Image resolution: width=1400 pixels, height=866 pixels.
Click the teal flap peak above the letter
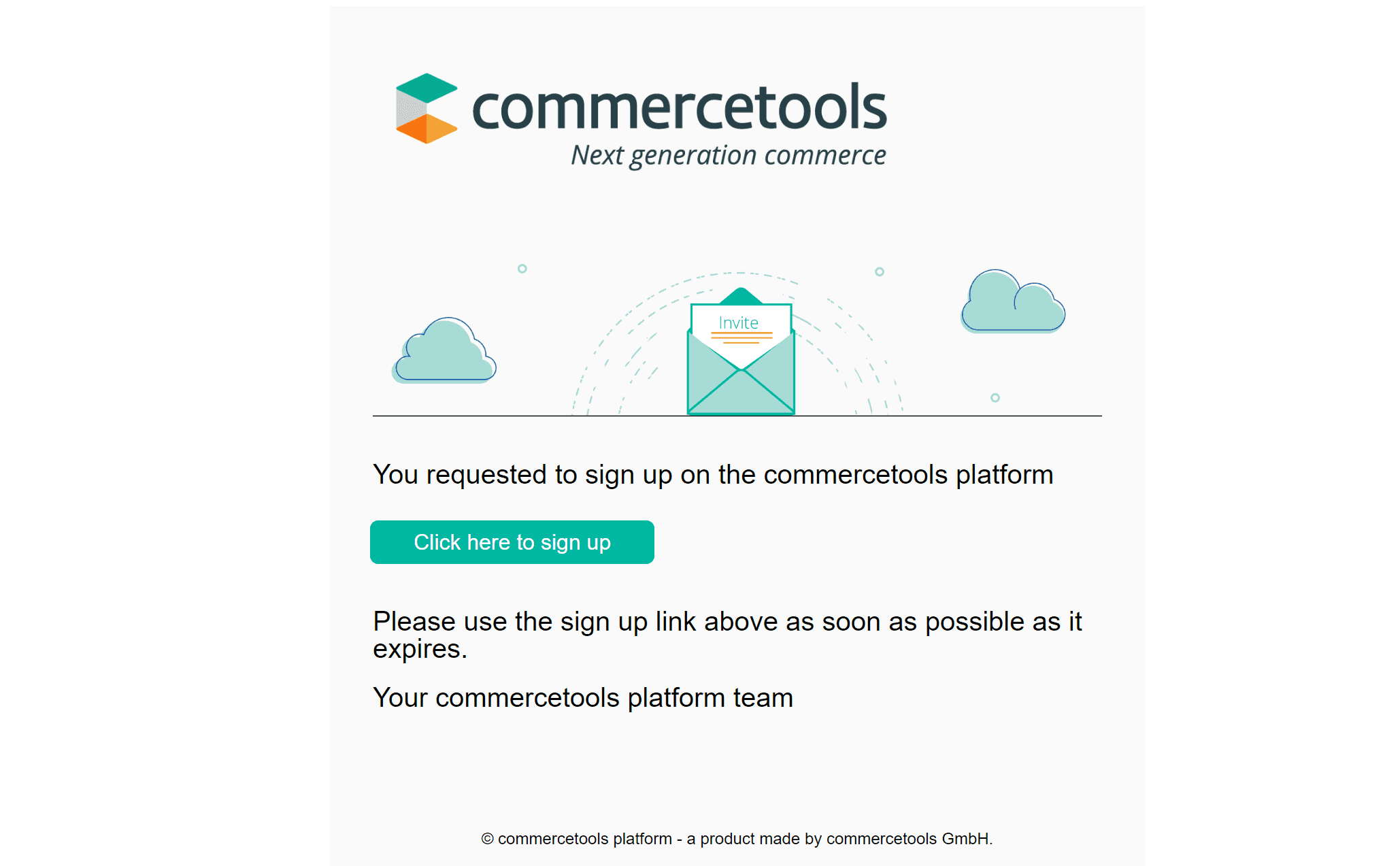[x=741, y=296]
